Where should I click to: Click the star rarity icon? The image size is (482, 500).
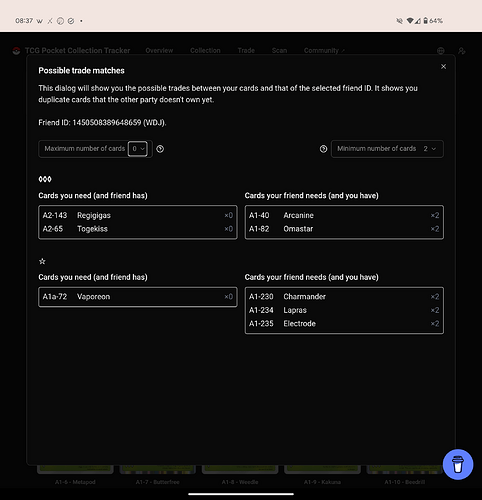click(42, 261)
